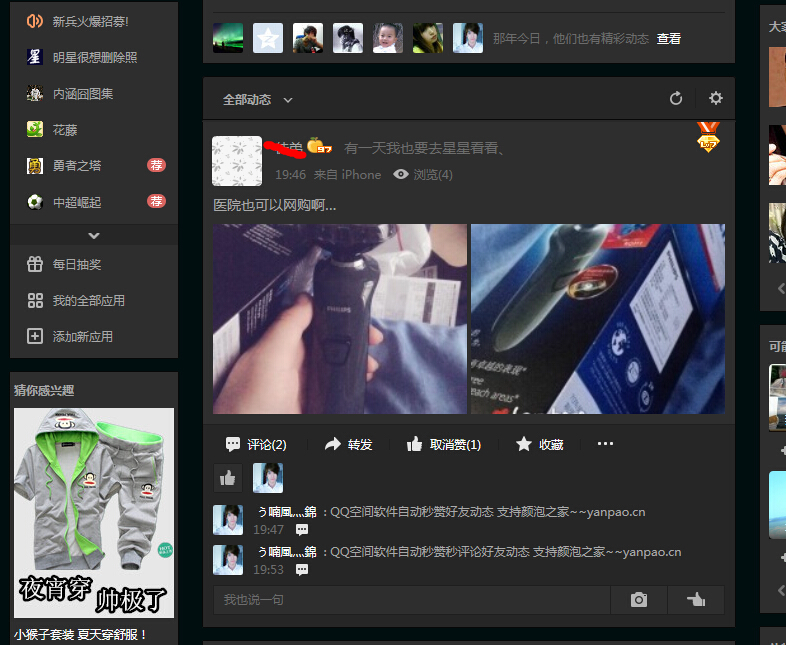Click the pointing hand icon beside comment box
Viewport: 786px width, 645px height.
pyautogui.click(x=696, y=600)
